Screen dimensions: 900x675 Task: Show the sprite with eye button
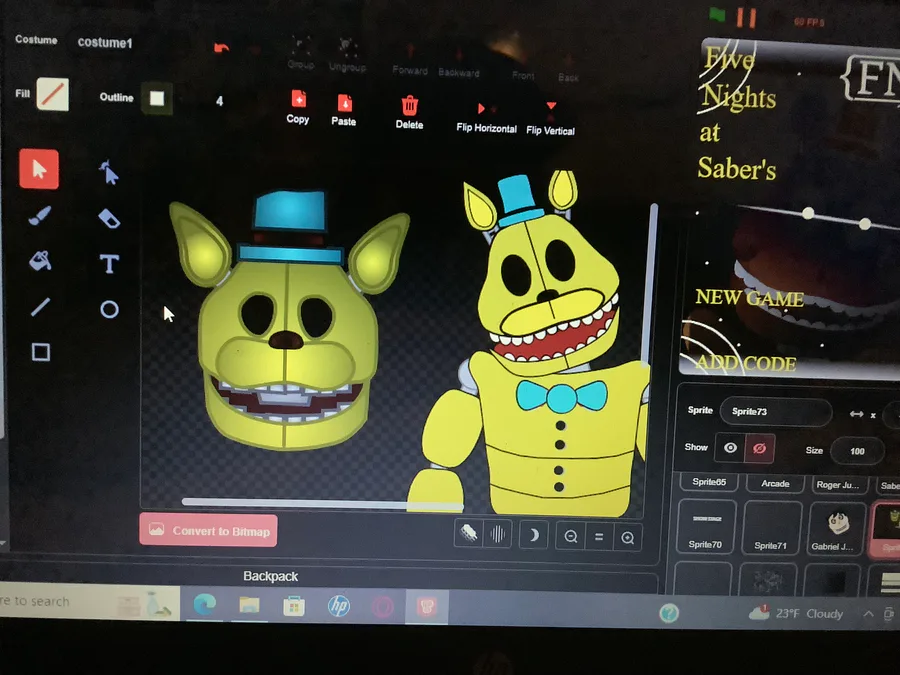pyautogui.click(x=730, y=447)
